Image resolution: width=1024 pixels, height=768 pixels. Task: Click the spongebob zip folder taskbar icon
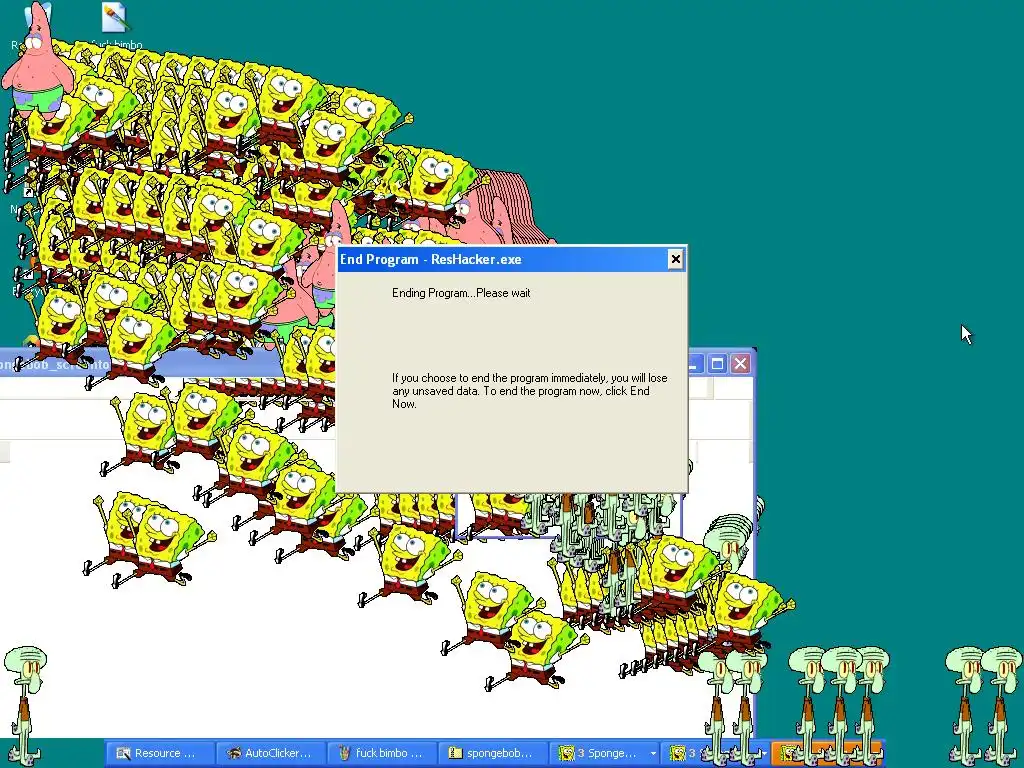pos(455,753)
